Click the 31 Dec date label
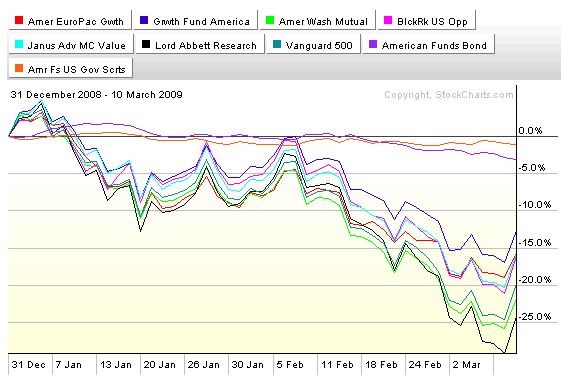 pyautogui.click(x=29, y=365)
